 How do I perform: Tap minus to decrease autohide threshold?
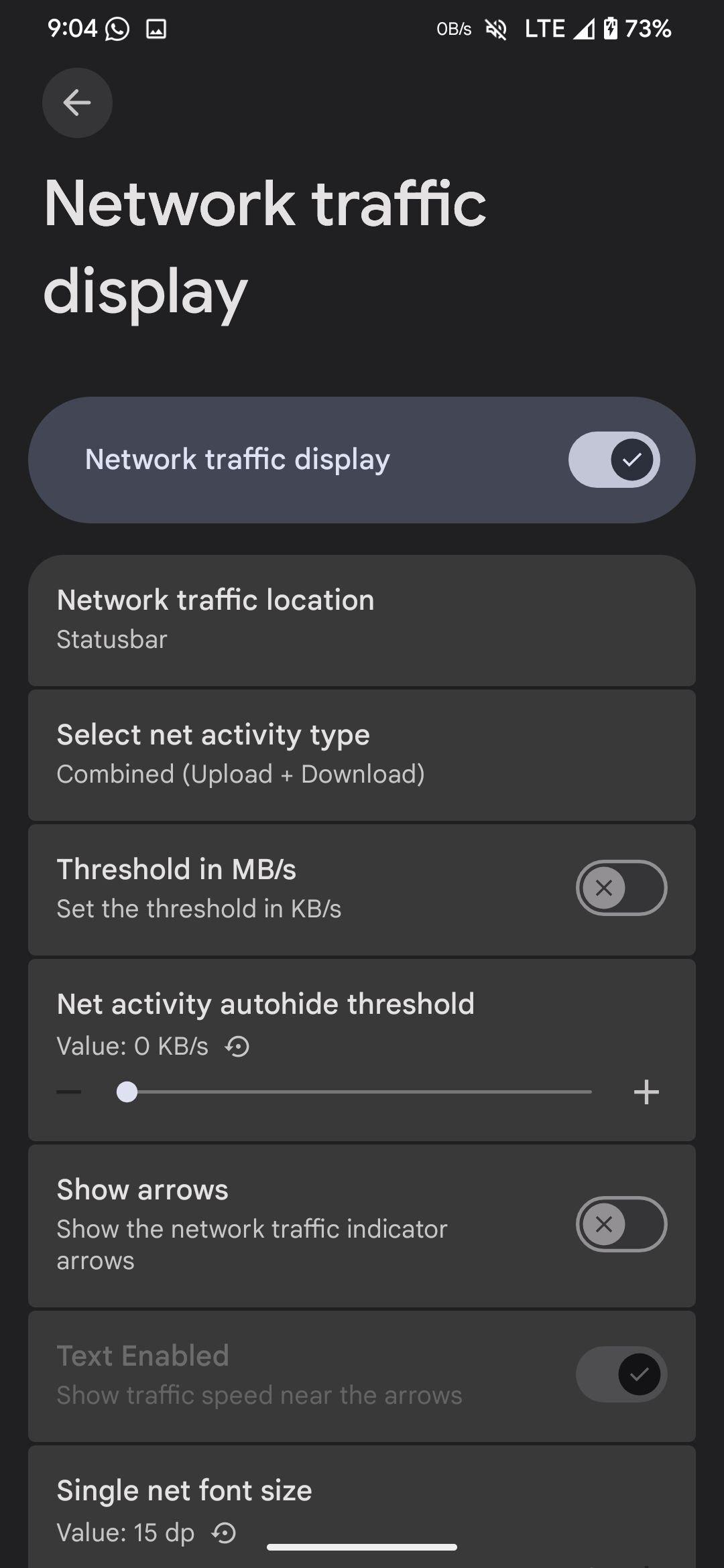point(69,1092)
